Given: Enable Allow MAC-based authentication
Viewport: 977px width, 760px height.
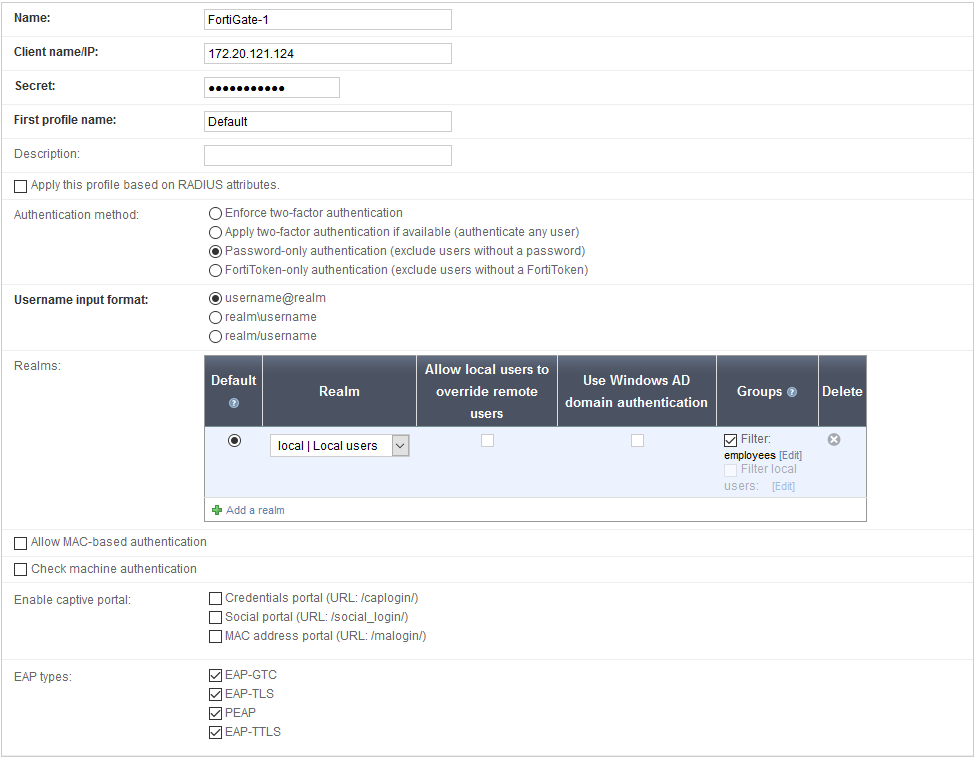Looking at the screenshot, I should pos(21,543).
